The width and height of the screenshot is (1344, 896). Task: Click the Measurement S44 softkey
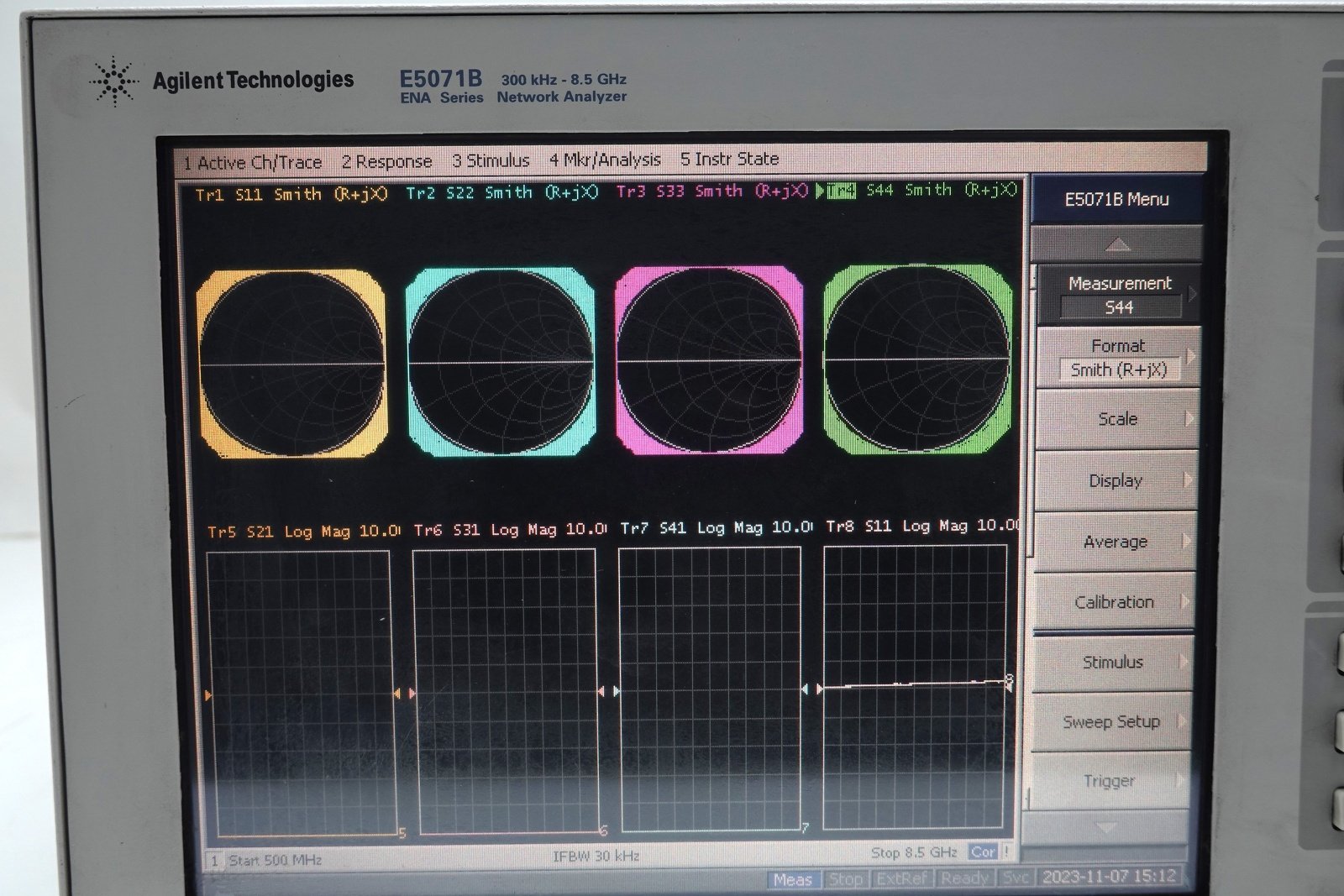(1118, 295)
